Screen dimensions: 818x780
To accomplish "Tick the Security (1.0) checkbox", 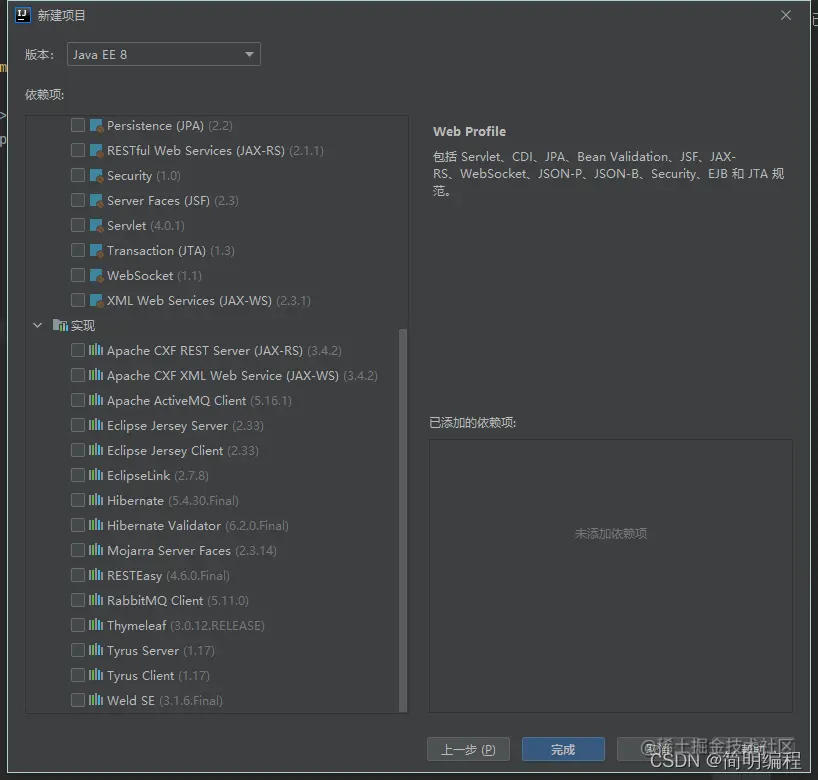I will pos(78,175).
